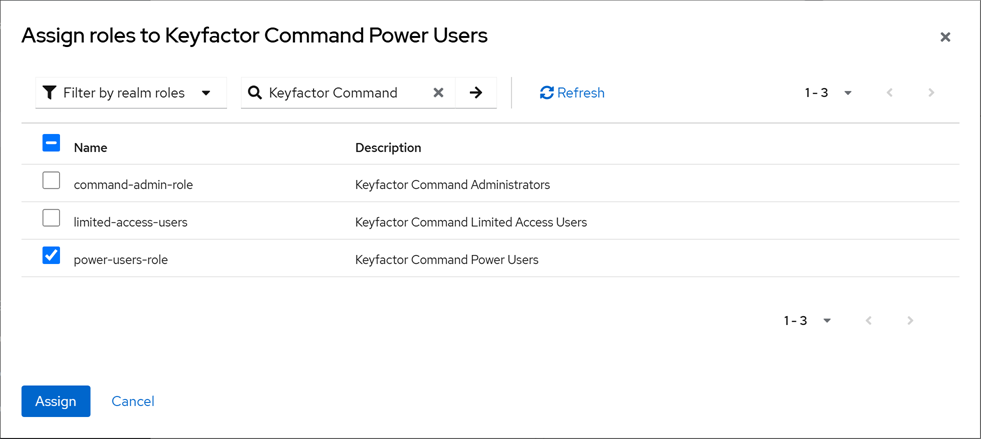Viewport: 981px width, 439px height.
Task: Submit search with the arrow button
Action: tap(476, 93)
